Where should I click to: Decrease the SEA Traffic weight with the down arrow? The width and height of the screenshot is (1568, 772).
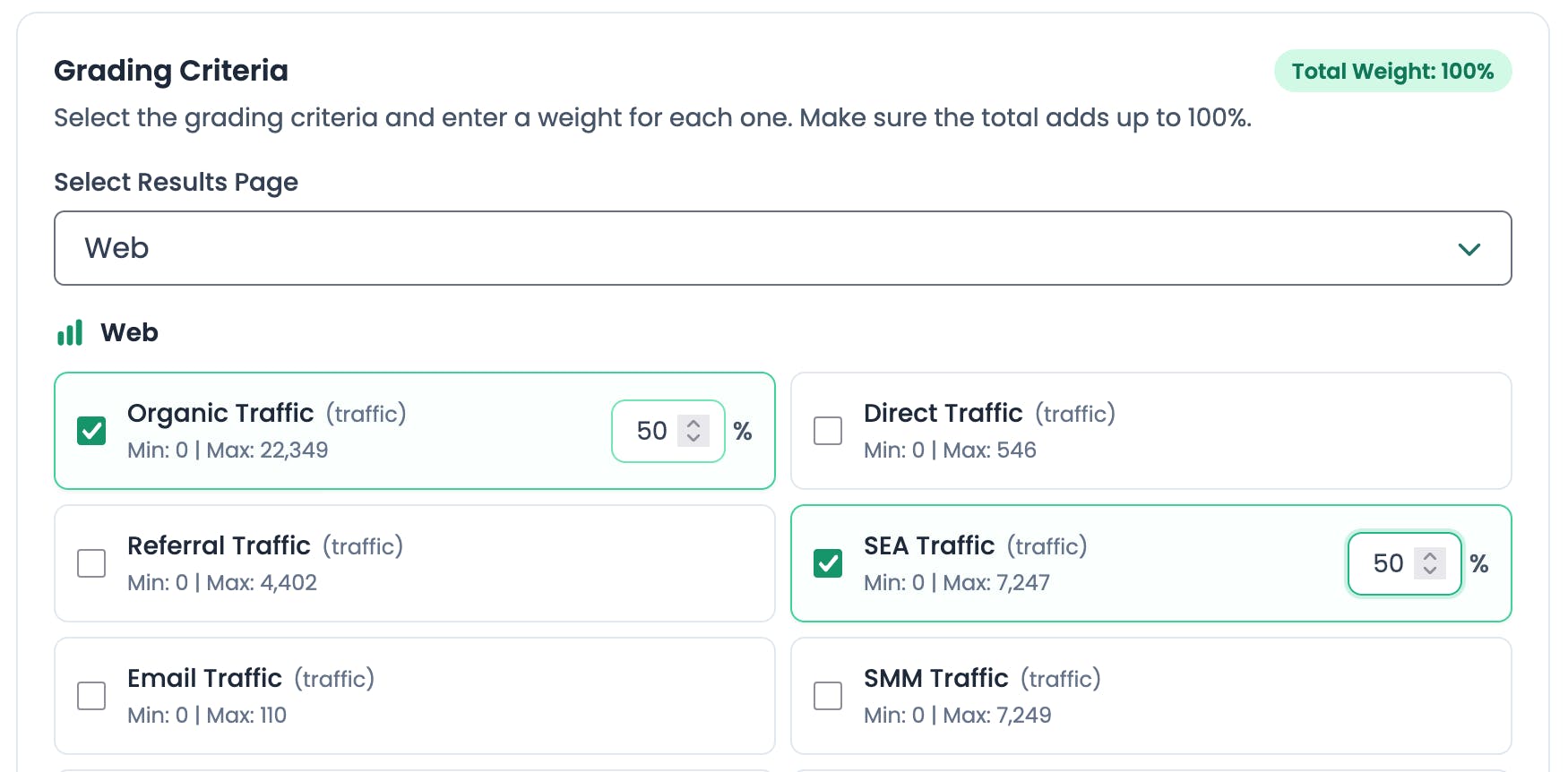pyautogui.click(x=1430, y=570)
